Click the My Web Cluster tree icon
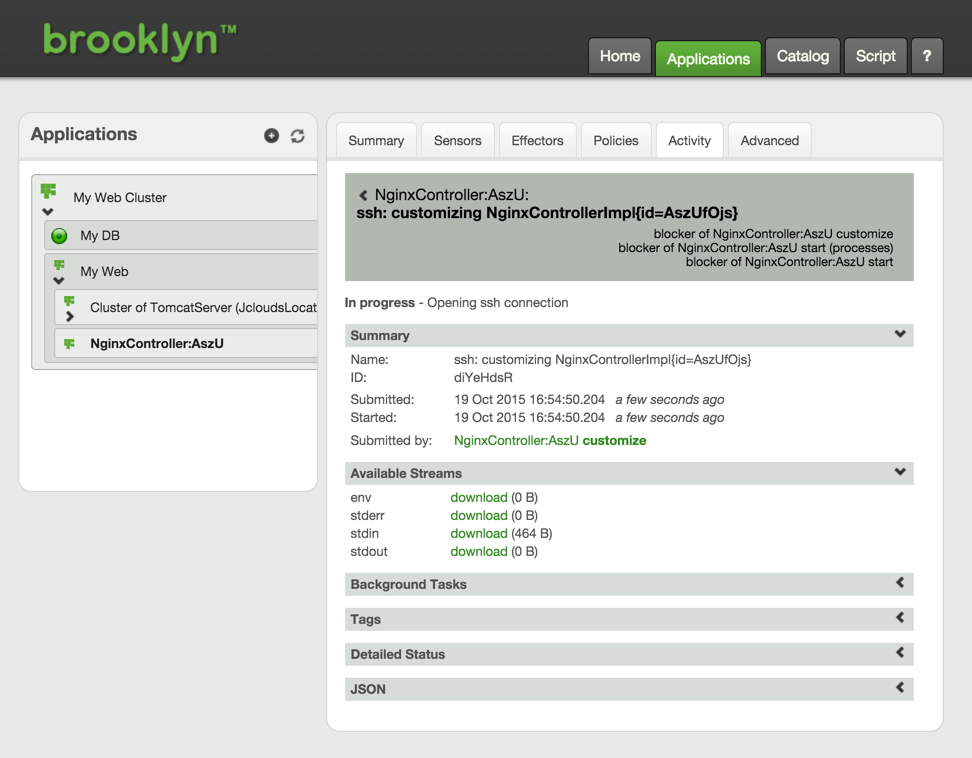 (x=48, y=190)
